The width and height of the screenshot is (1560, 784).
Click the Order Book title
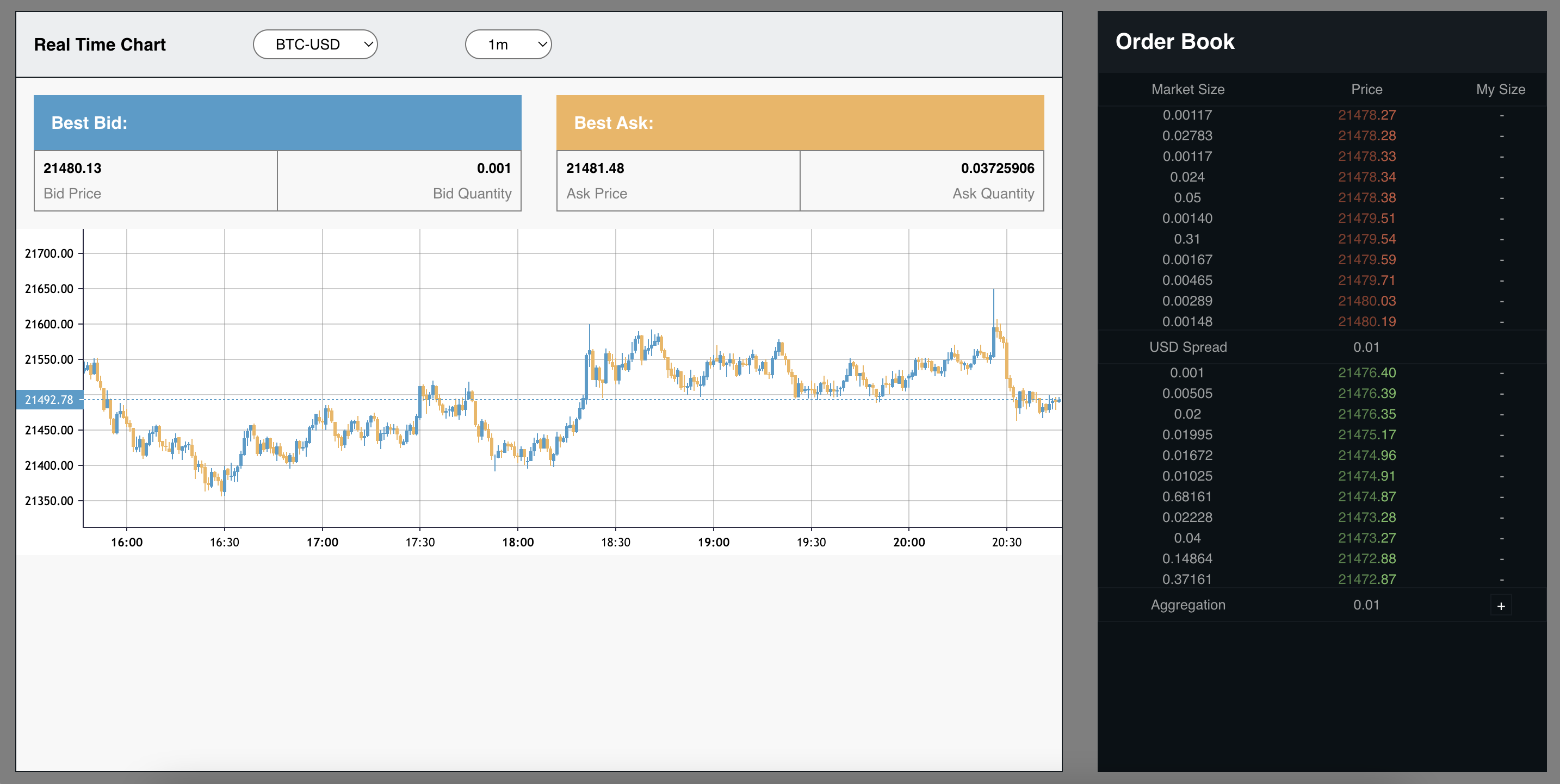pos(1175,41)
